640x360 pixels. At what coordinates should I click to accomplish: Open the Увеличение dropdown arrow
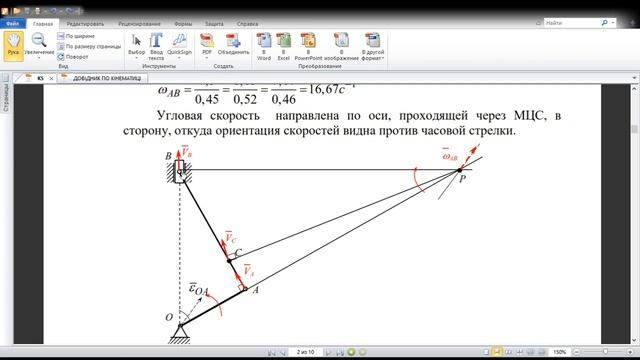click(x=39, y=58)
